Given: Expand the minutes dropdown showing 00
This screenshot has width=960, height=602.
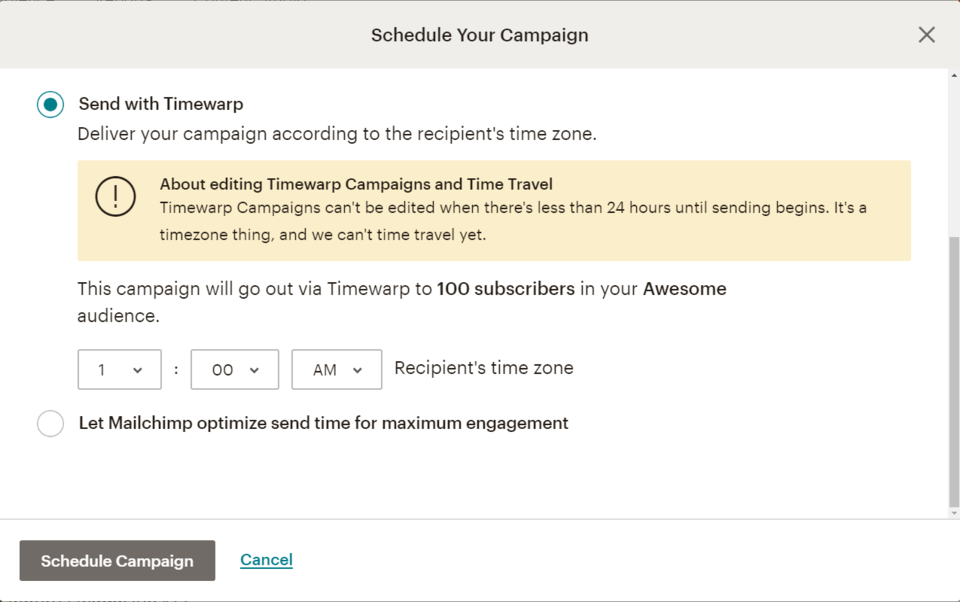Looking at the screenshot, I should point(234,369).
